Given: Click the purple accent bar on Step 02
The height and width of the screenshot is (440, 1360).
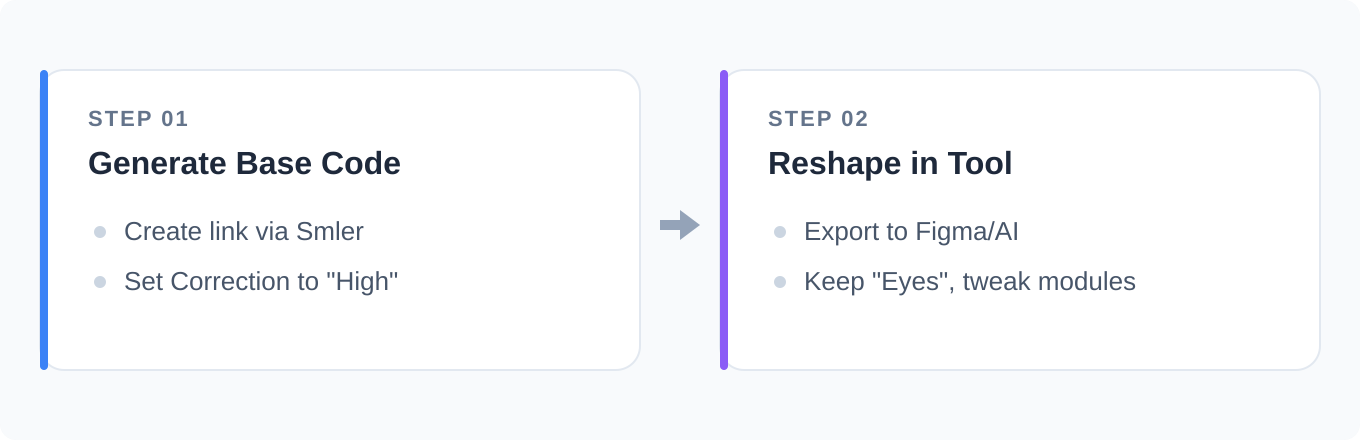Looking at the screenshot, I should pos(724,220).
